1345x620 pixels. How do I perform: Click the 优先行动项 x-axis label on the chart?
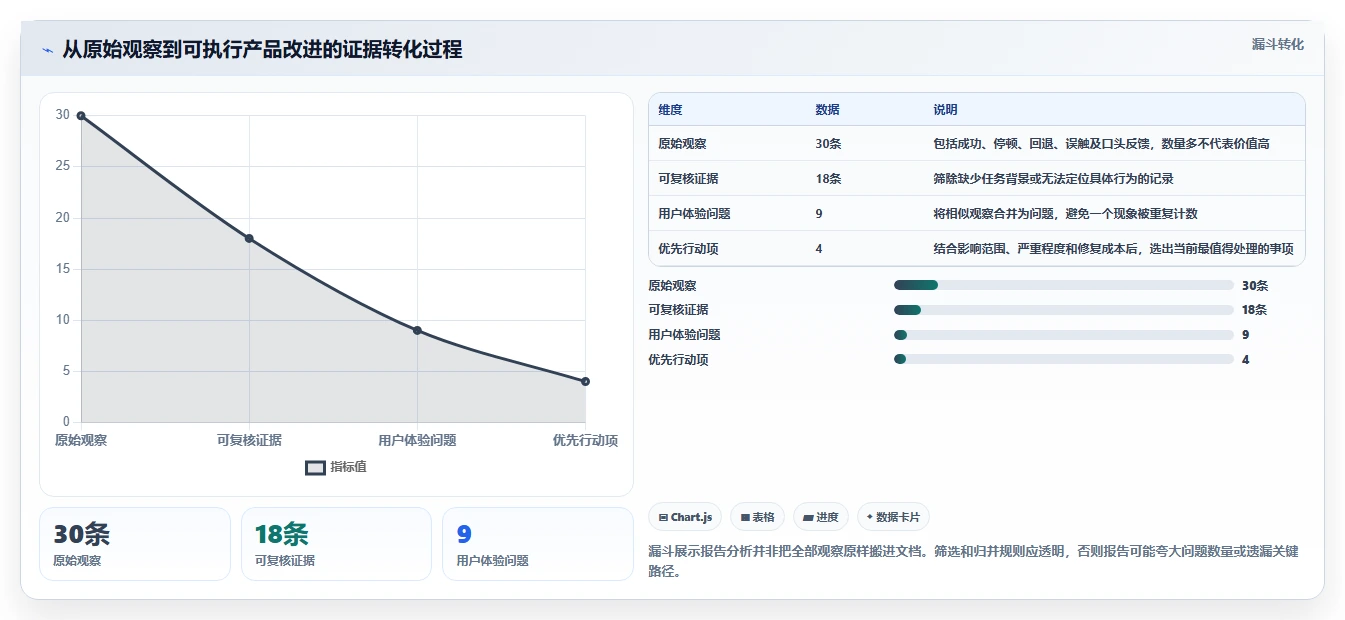point(585,440)
